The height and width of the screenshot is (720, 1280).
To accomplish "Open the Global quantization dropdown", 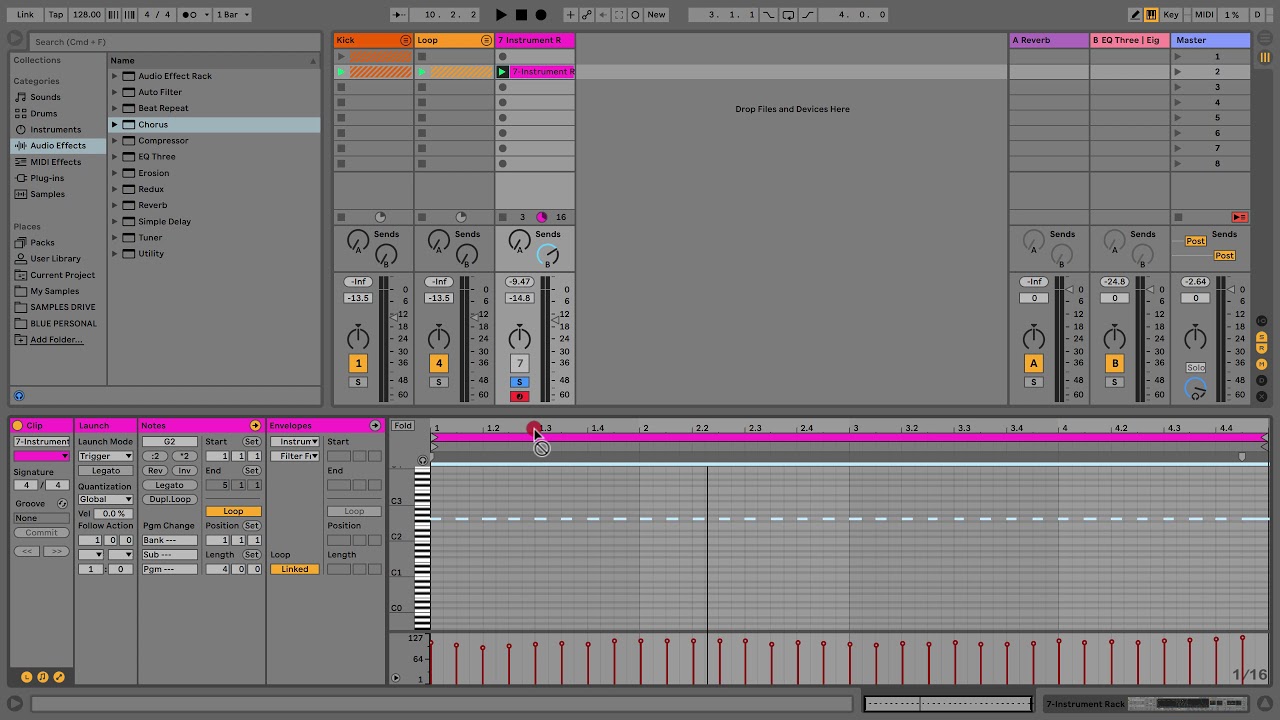I will click(x=106, y=500).
